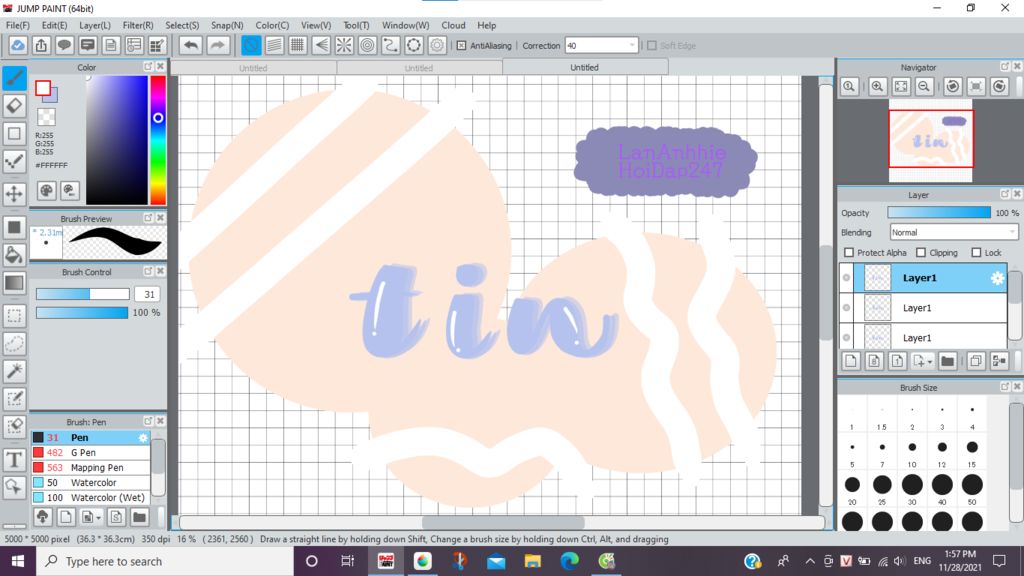The image size is (1024, 576).
Task: Toggle the AntiAliasing checkbox
Action: point(461,46)
